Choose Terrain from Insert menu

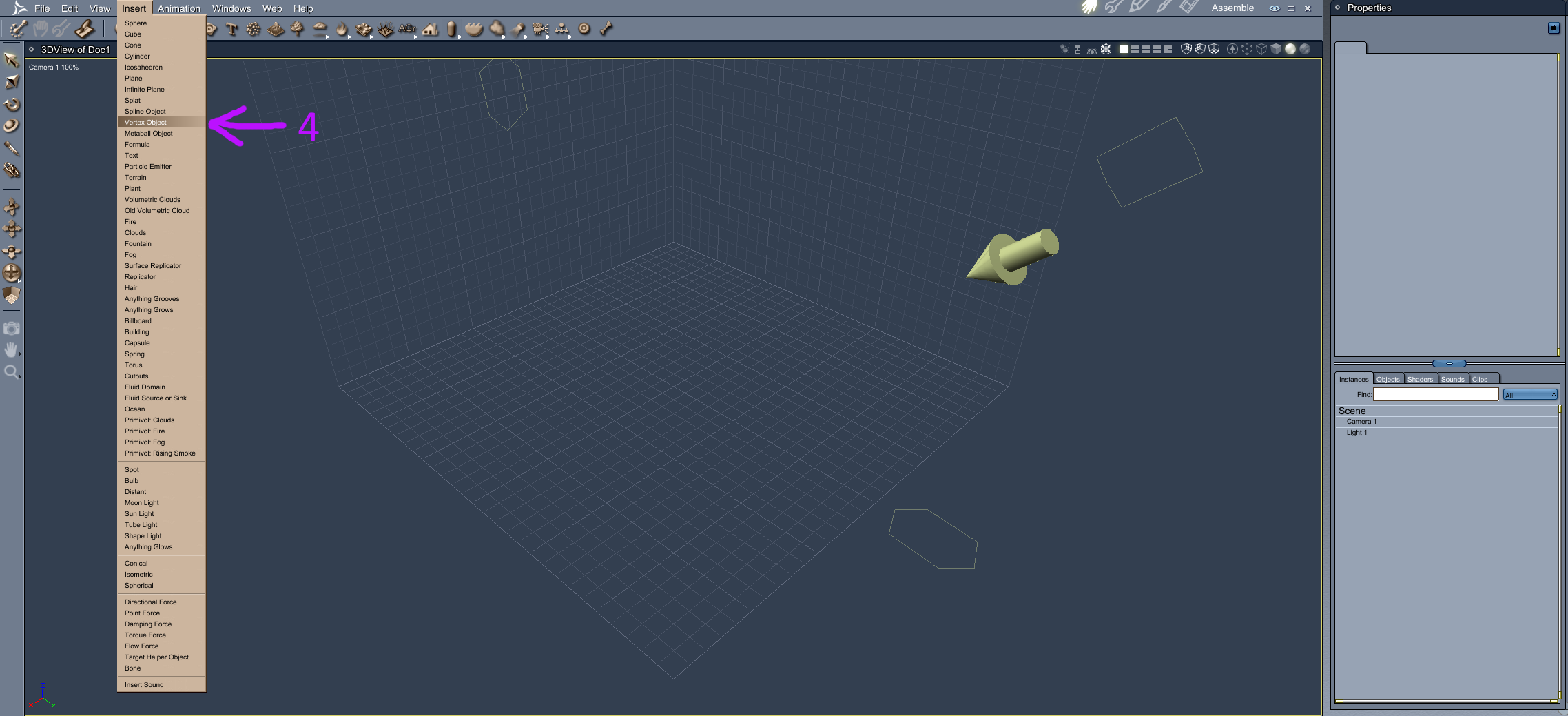[161, 178]
